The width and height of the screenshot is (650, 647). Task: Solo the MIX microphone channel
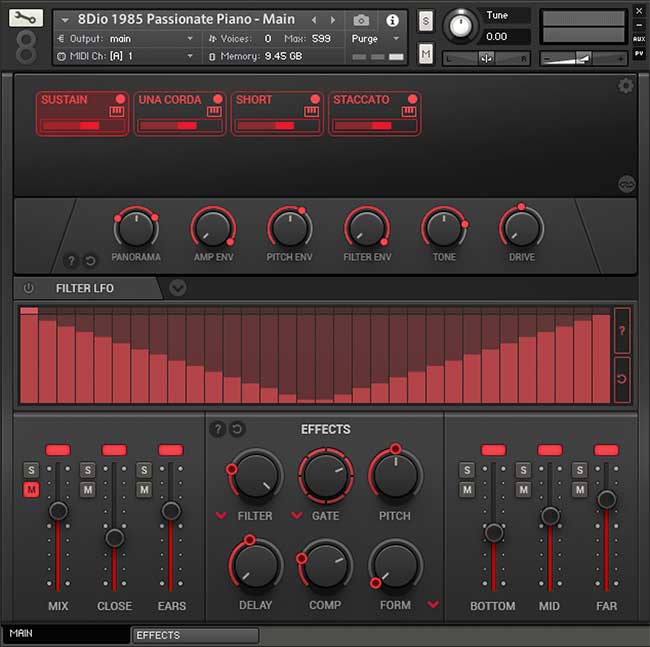pos(31,470)
